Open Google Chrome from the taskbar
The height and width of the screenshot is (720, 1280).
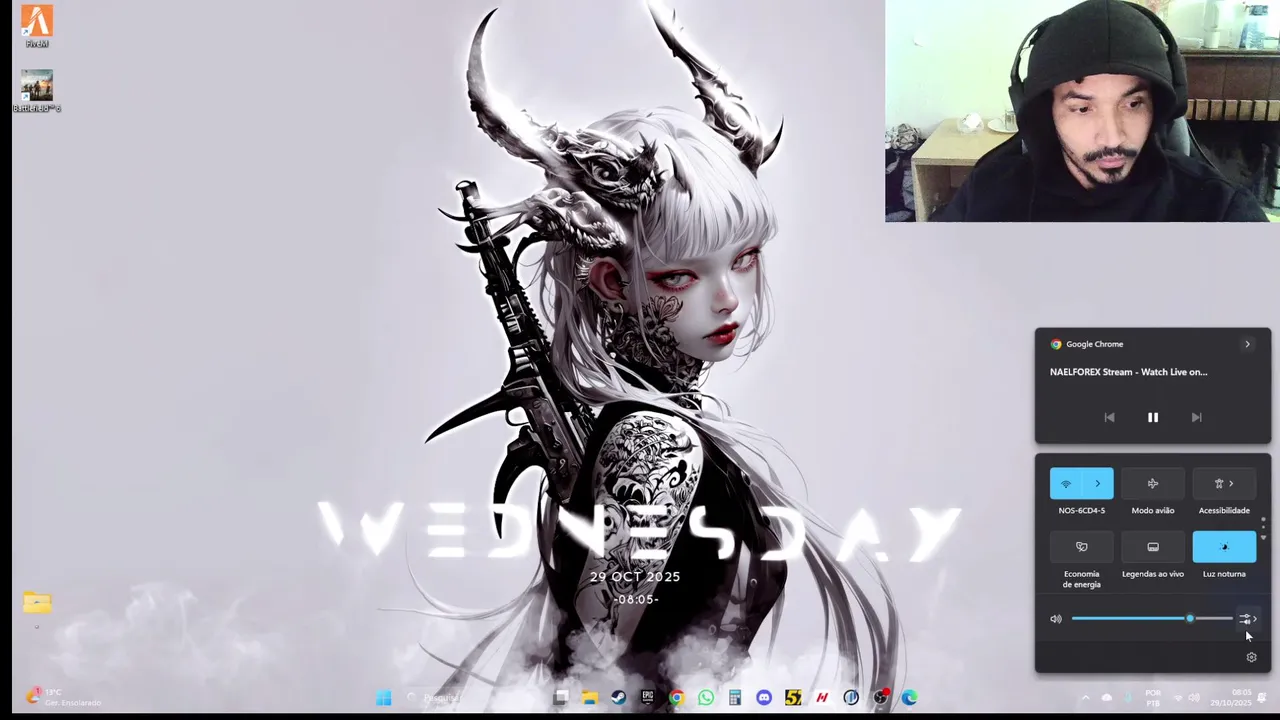[677, 698]
